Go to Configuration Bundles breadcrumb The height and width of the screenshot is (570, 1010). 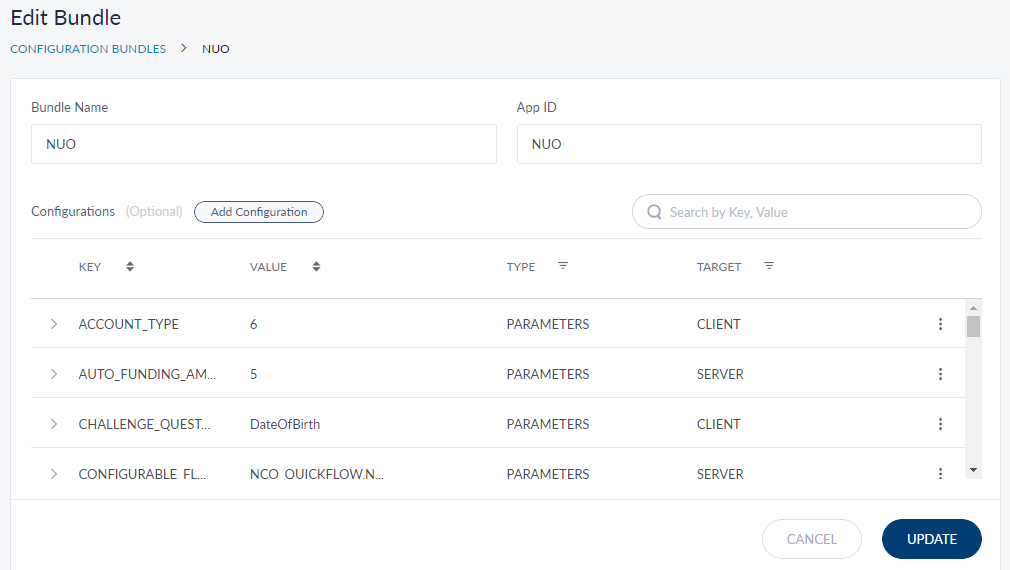[88, 49]
